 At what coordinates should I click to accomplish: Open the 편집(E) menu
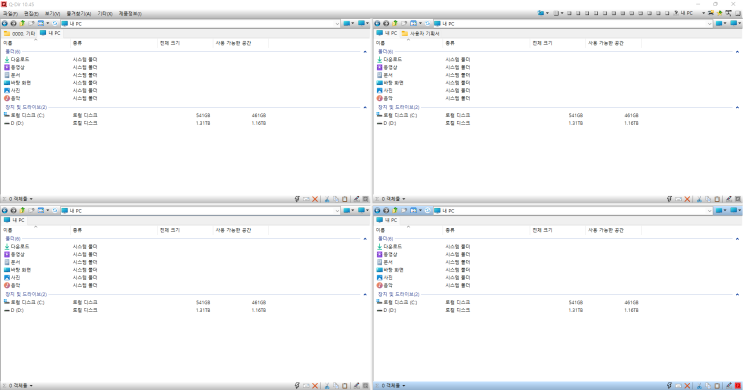pos(31,14)
